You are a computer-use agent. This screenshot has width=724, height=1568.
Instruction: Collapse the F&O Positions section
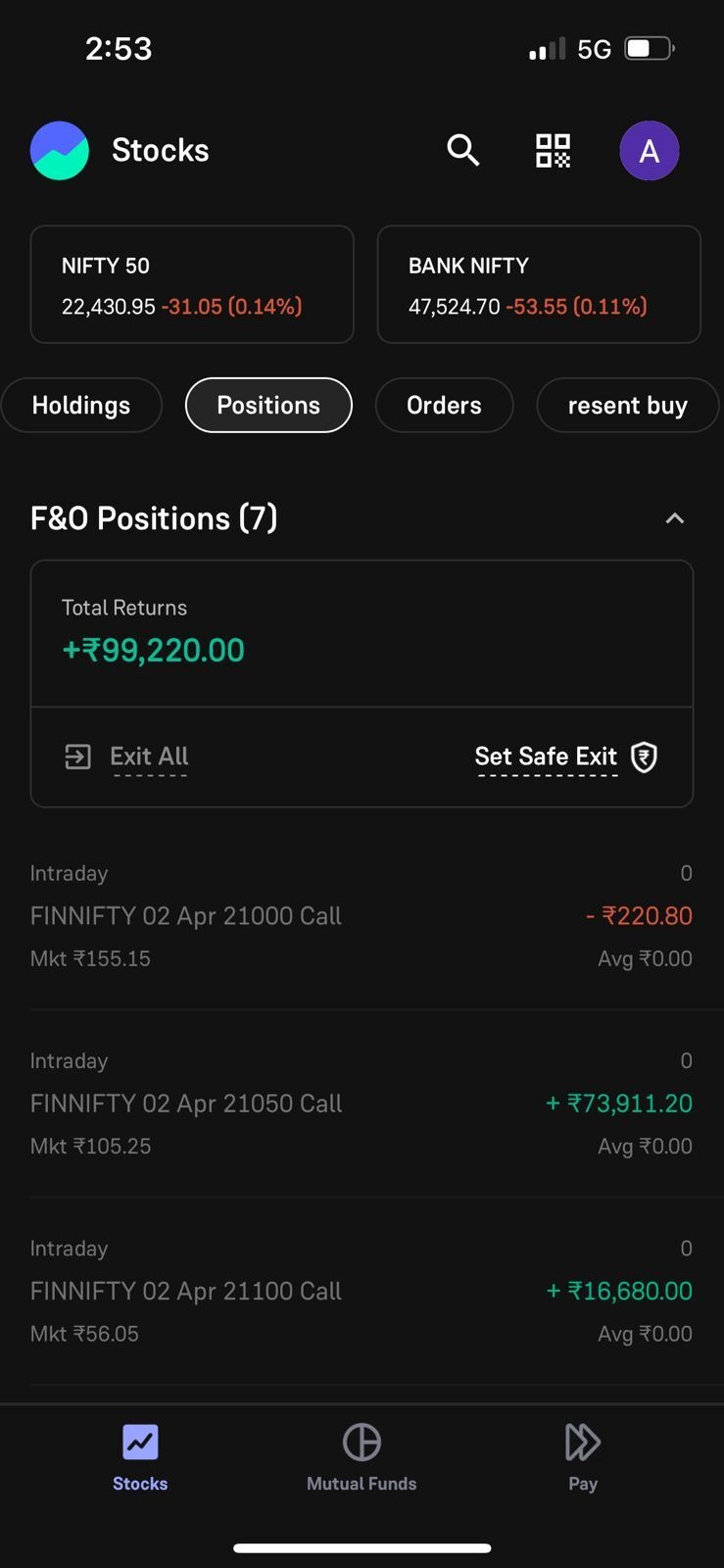pyautogui.click(x=675, y=518)
